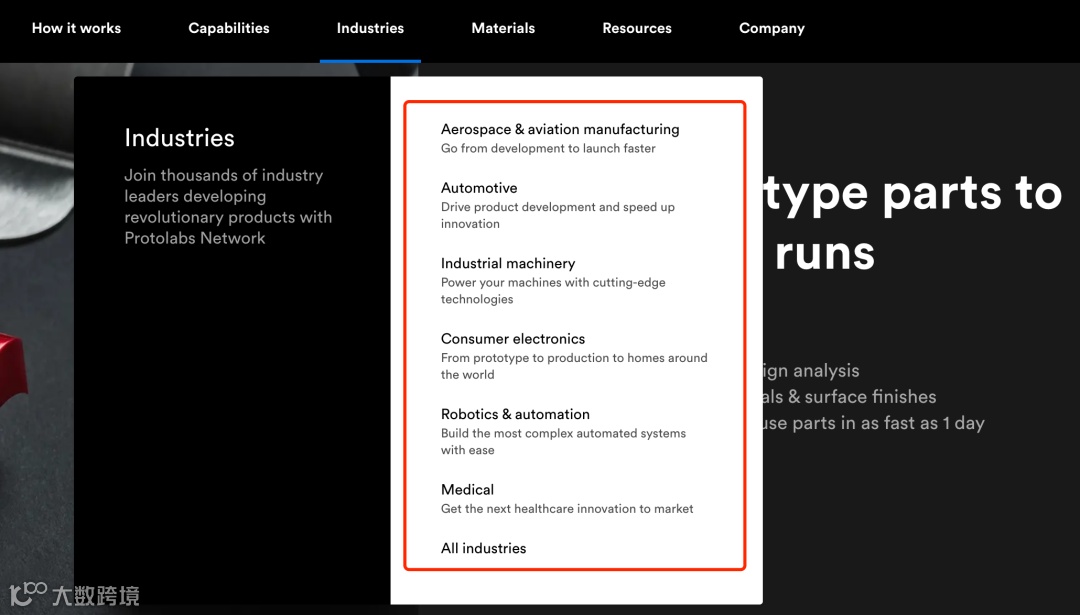Open Aerospace & aviation manufacturing link

click(560, 129)
